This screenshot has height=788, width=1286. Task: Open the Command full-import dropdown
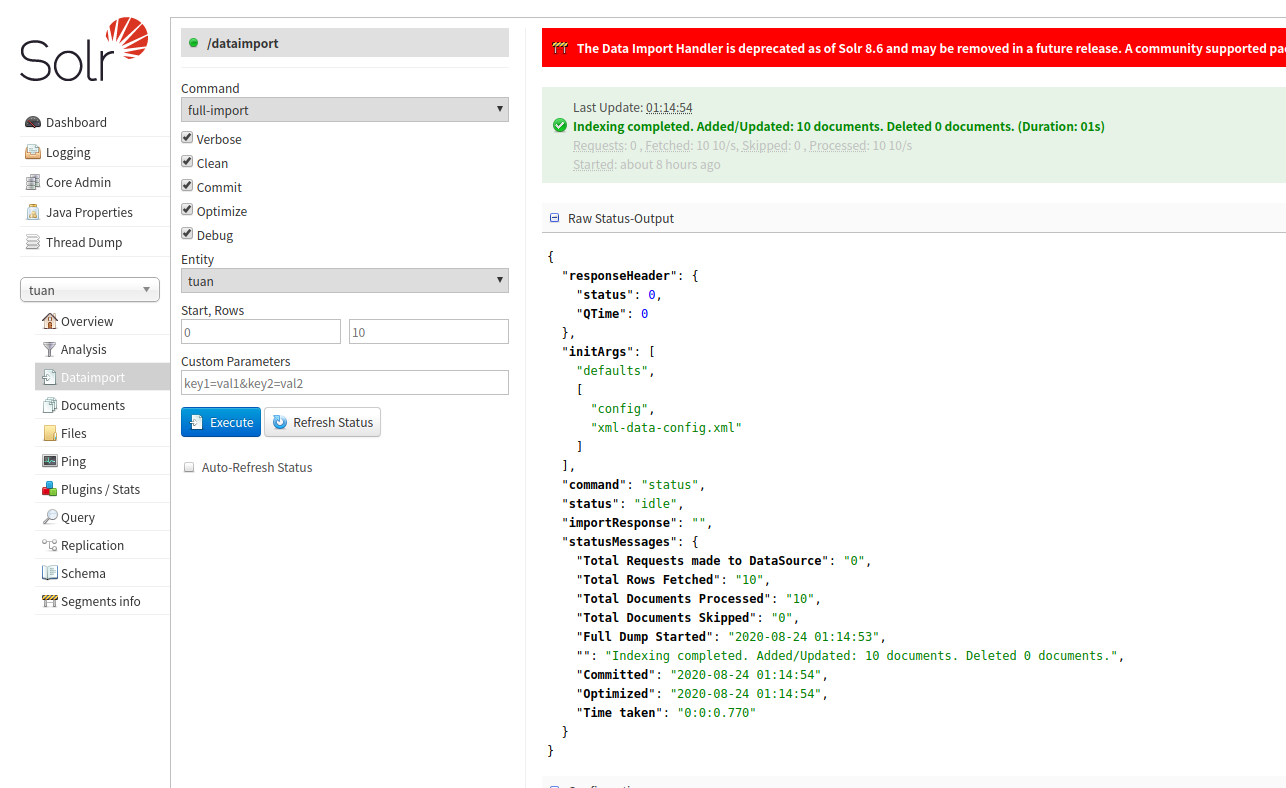tap(345, 110)
